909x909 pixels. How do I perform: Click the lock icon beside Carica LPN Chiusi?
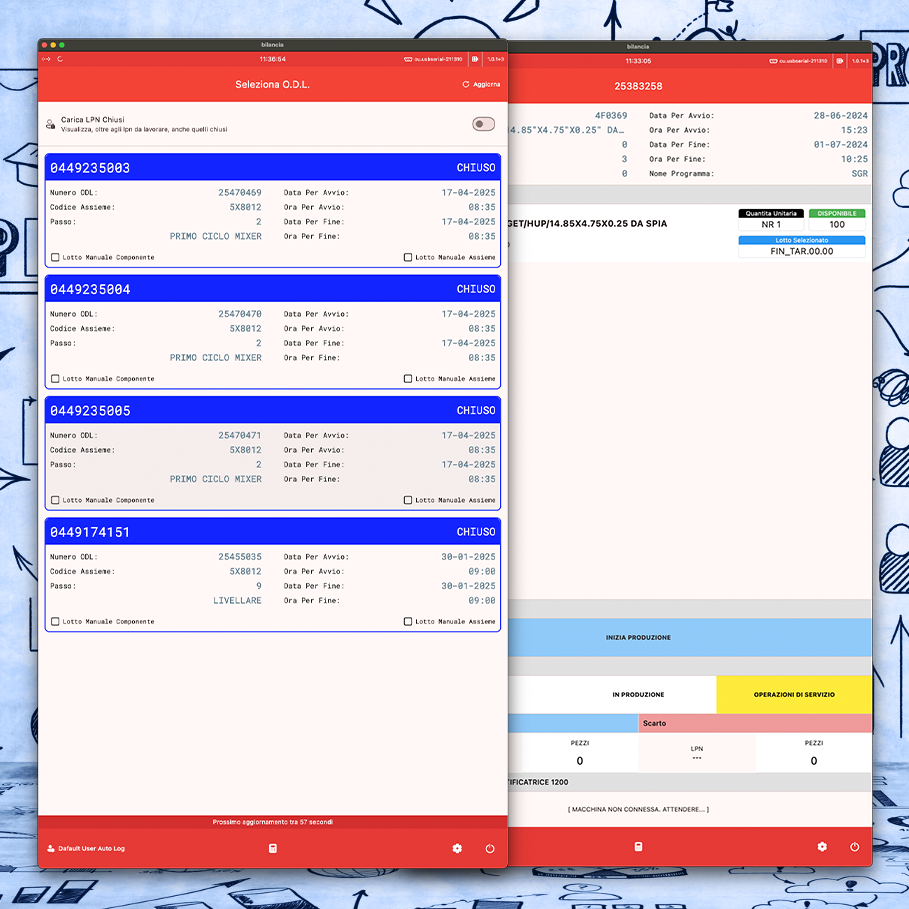click(x=50, y=124)
